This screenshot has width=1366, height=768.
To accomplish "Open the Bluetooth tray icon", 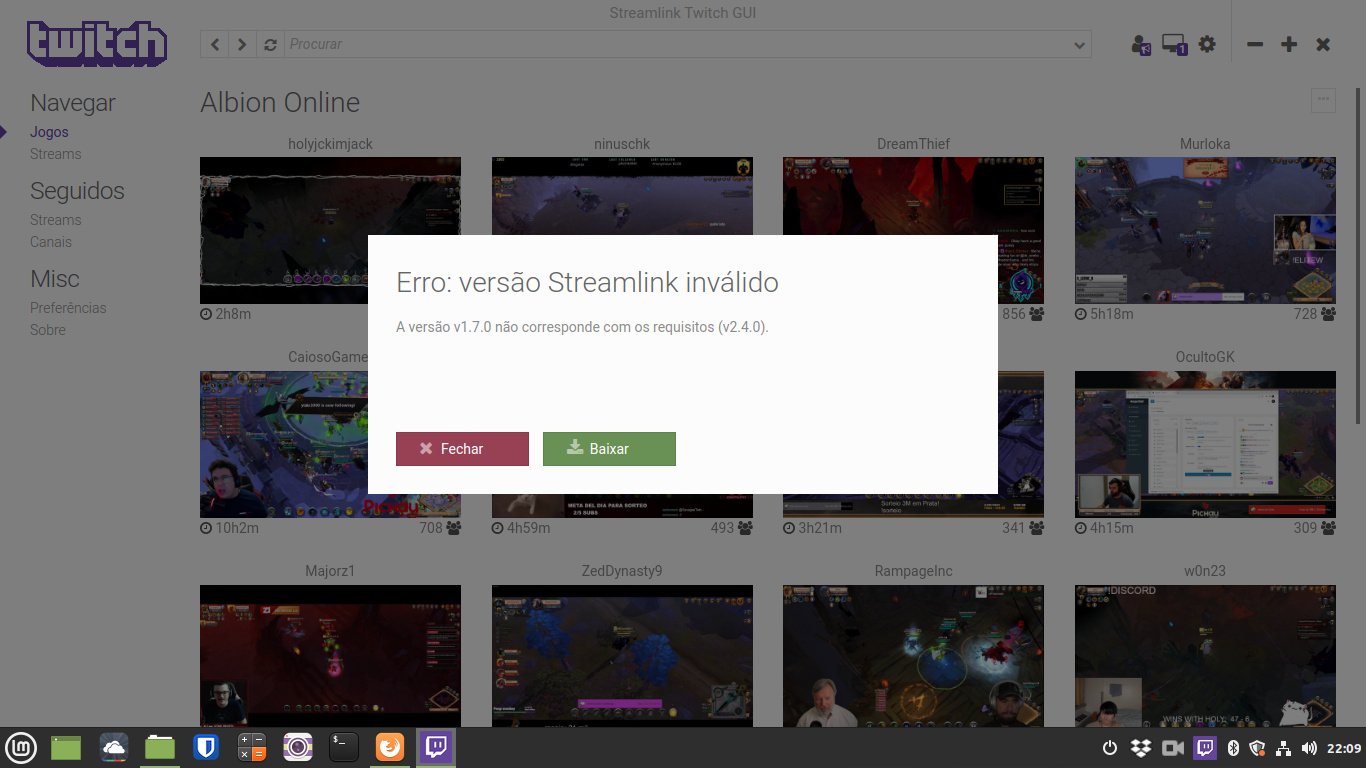I will (x=1233, y=748).
